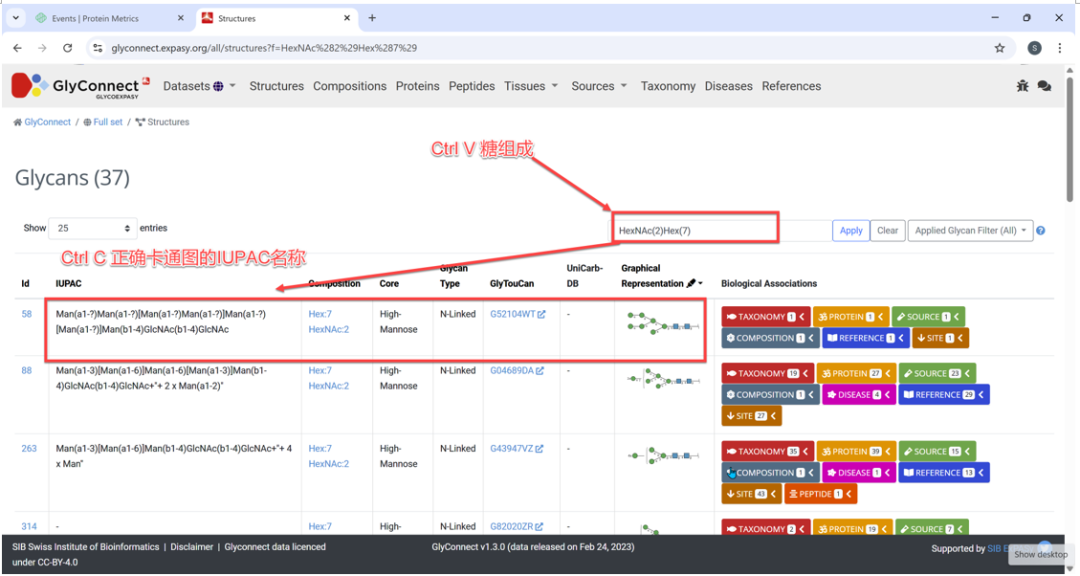This screenshot has width=1080, height=576.
Task: Click the HexNAc(2)Hex(7) composition filter field
Action: pyautogui.click(x=695, y=230)
